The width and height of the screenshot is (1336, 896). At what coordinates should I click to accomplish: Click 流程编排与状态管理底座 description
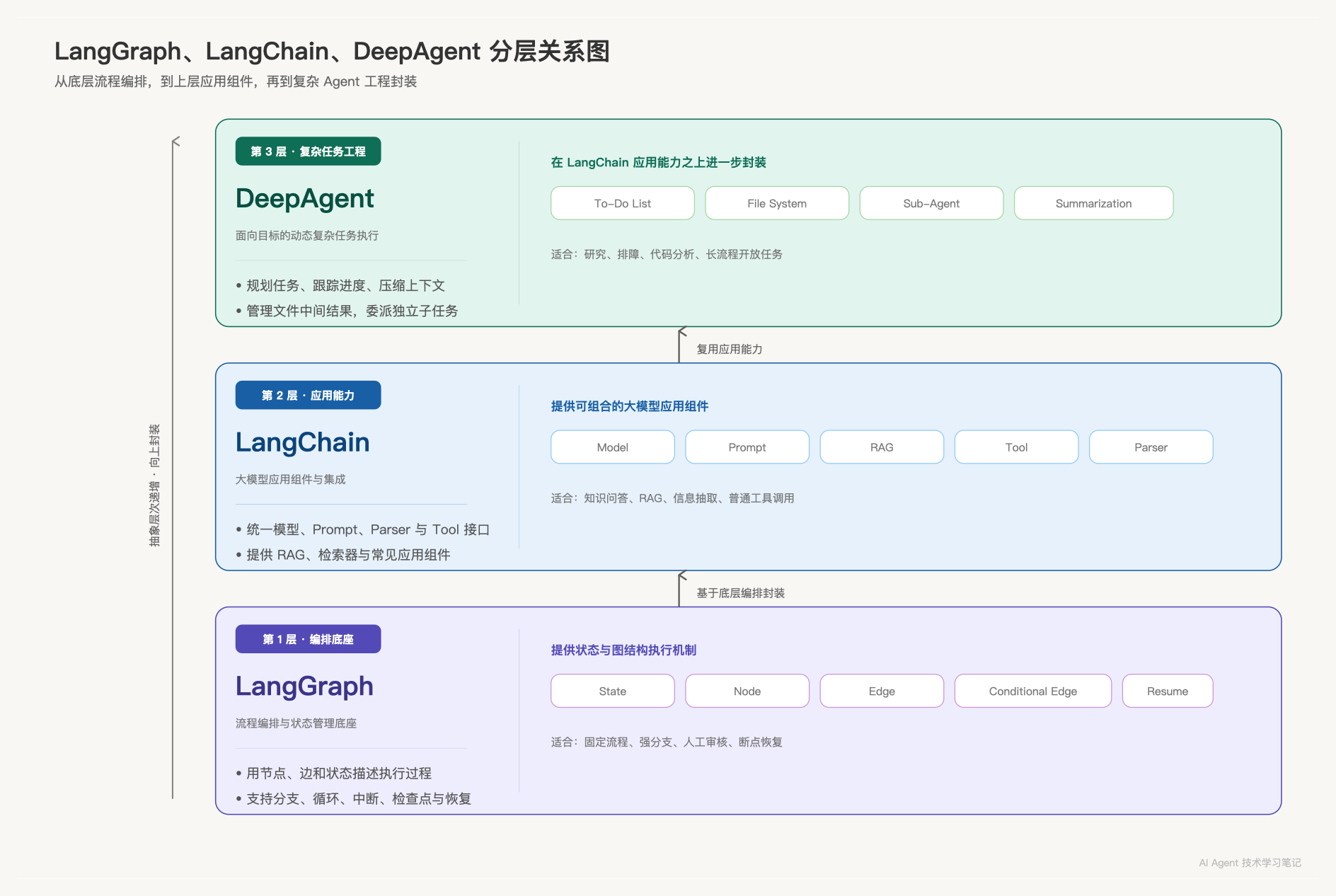pos(296,723)
